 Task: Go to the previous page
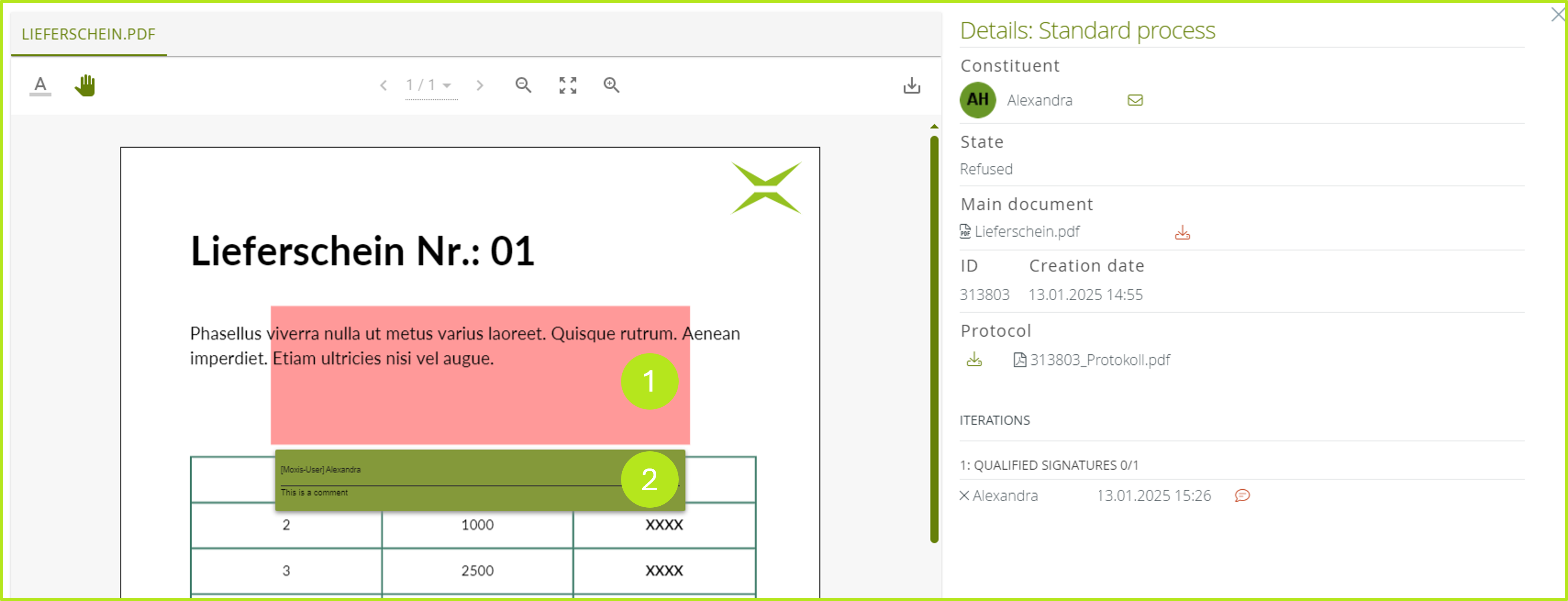coord(384,85)
